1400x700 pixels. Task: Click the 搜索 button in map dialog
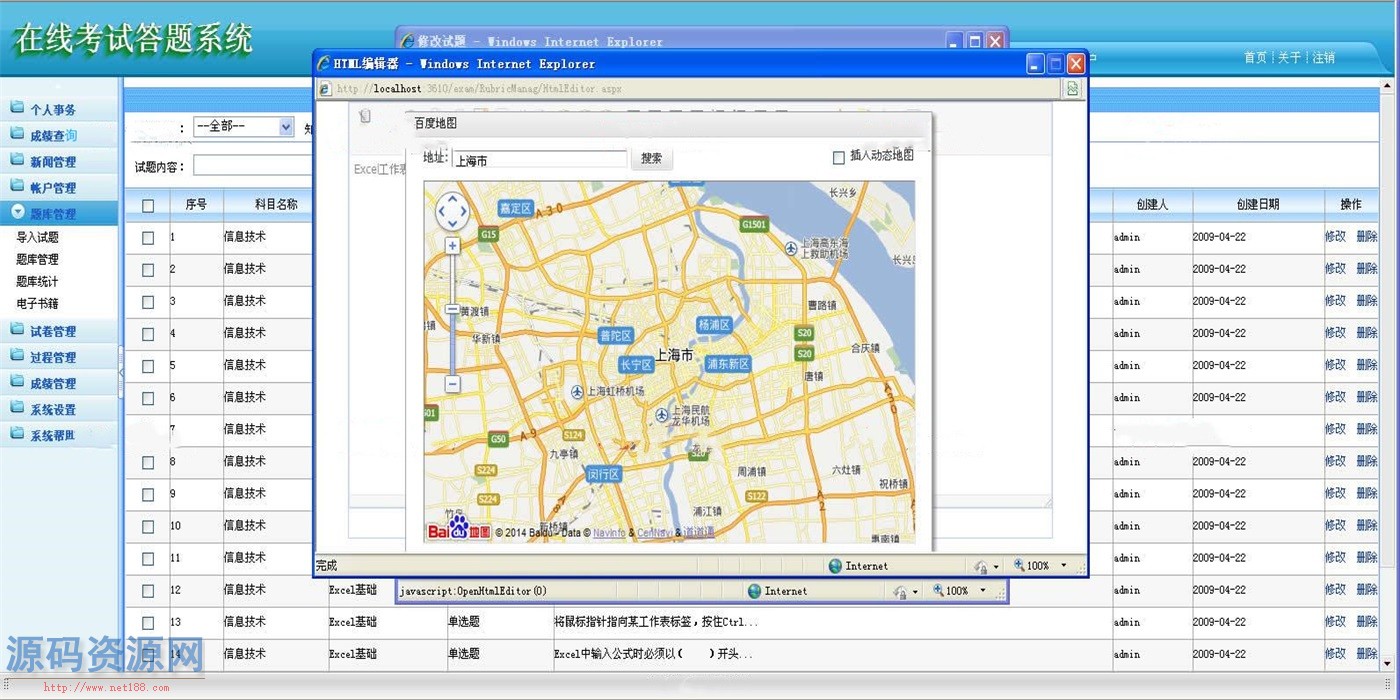click(x=651, y=159)
